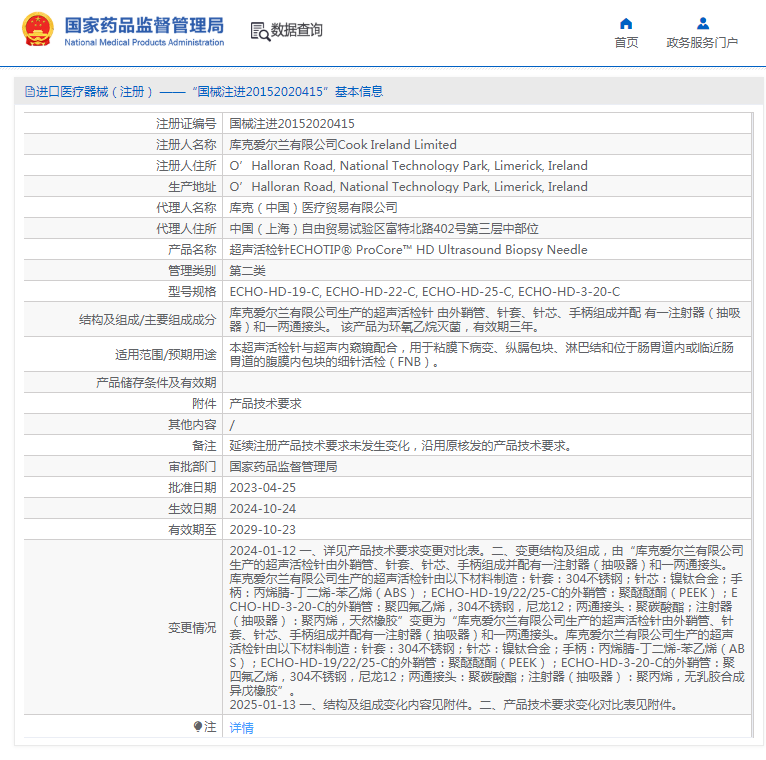
Task: Click the 进口医疗器械（注册）基本信息 heading
Action: pos(204,91)
